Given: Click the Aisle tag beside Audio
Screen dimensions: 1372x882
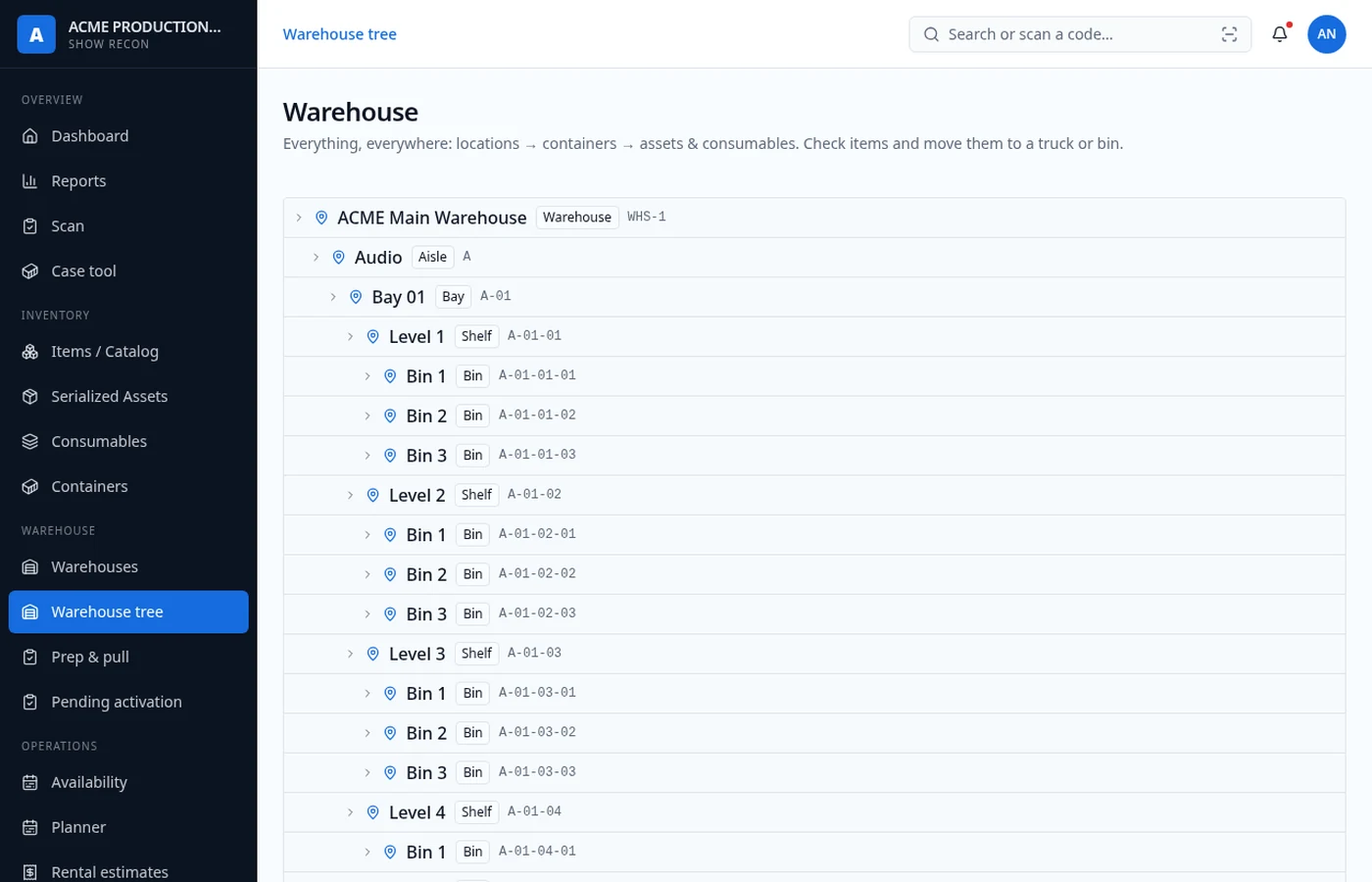Looking at the screenshot, I should click(x=432, y=257).
